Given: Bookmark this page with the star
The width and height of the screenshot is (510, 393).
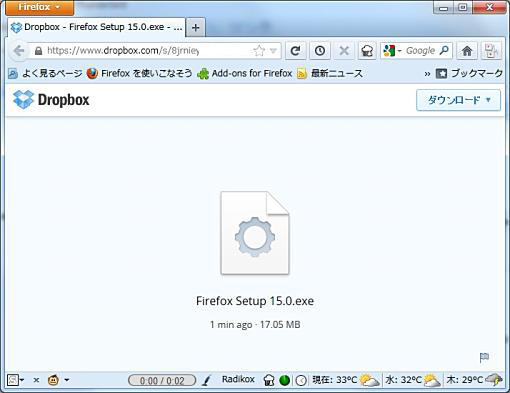Looking at the screenshot, I should (x=259, y=51).
